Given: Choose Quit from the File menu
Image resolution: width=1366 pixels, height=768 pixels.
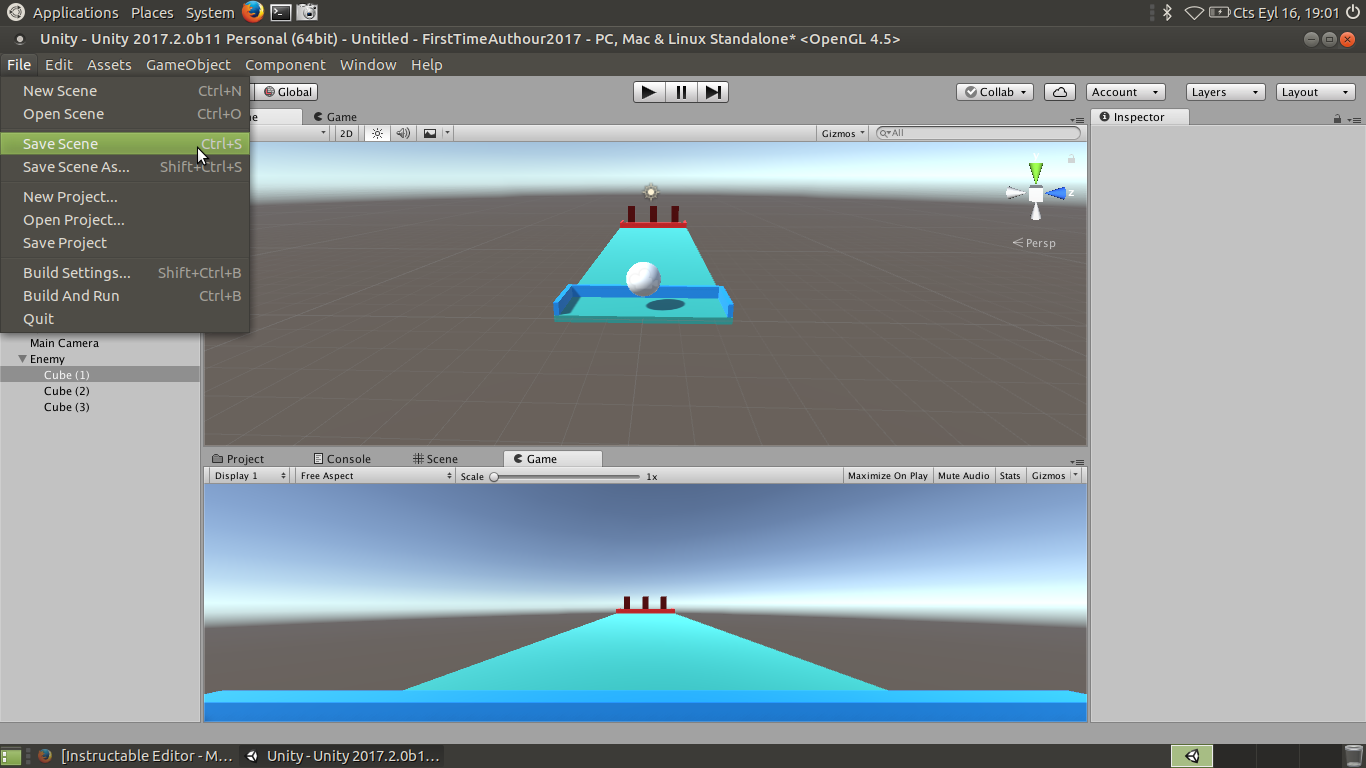Looking at the screenshot, I should click(x=124, y=319).
